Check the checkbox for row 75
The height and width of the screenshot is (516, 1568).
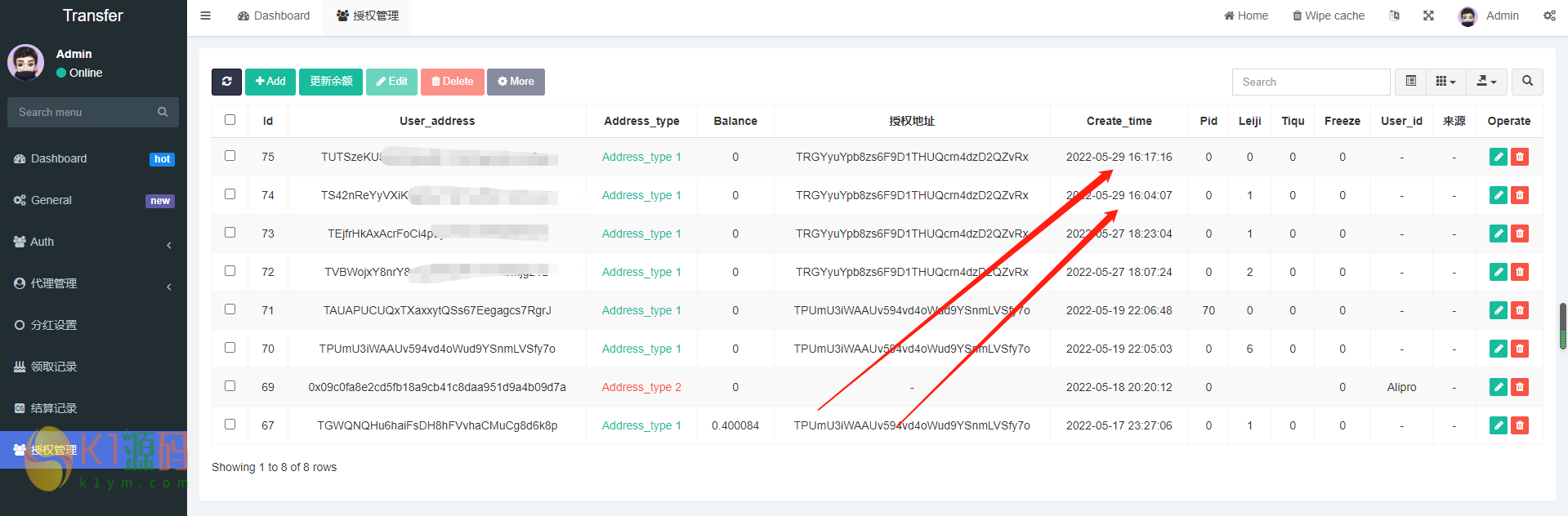click(x=230, y=156)
